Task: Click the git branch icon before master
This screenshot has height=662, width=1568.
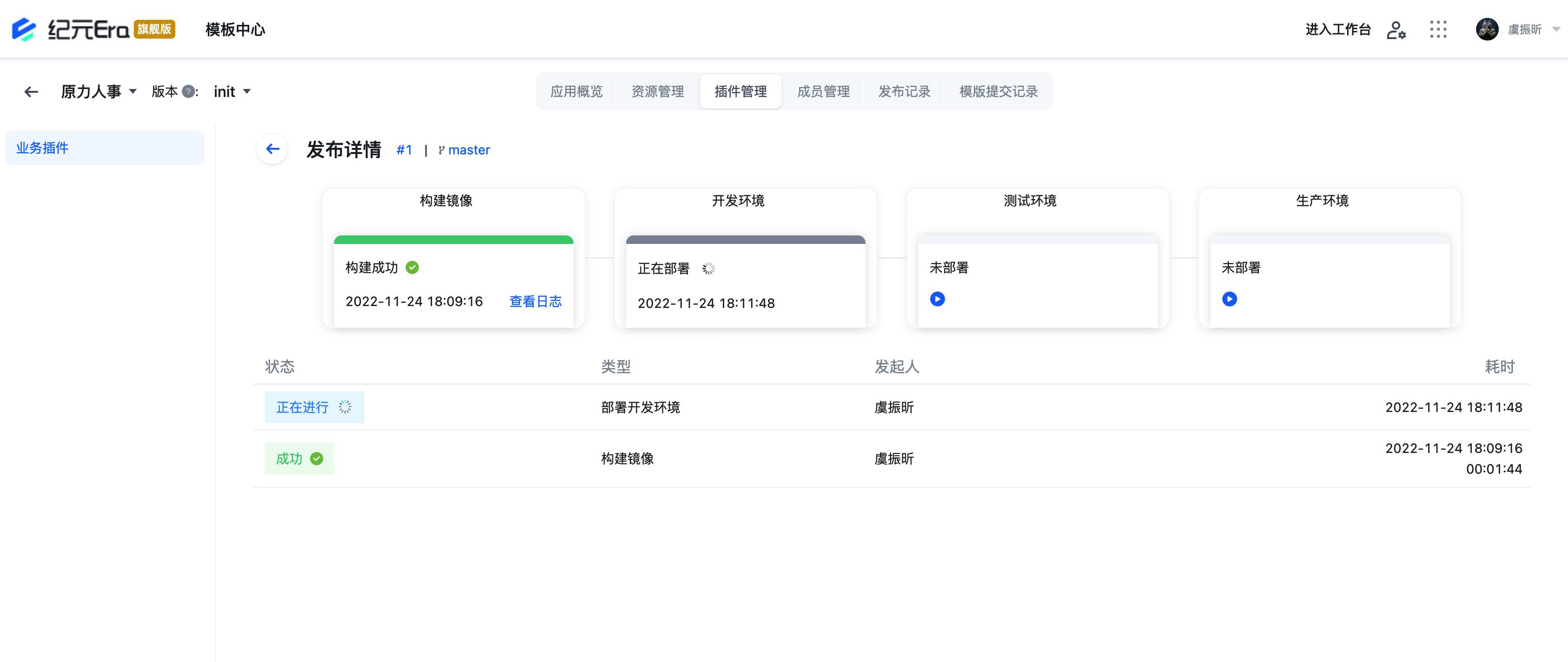Action: pos(442,150)
